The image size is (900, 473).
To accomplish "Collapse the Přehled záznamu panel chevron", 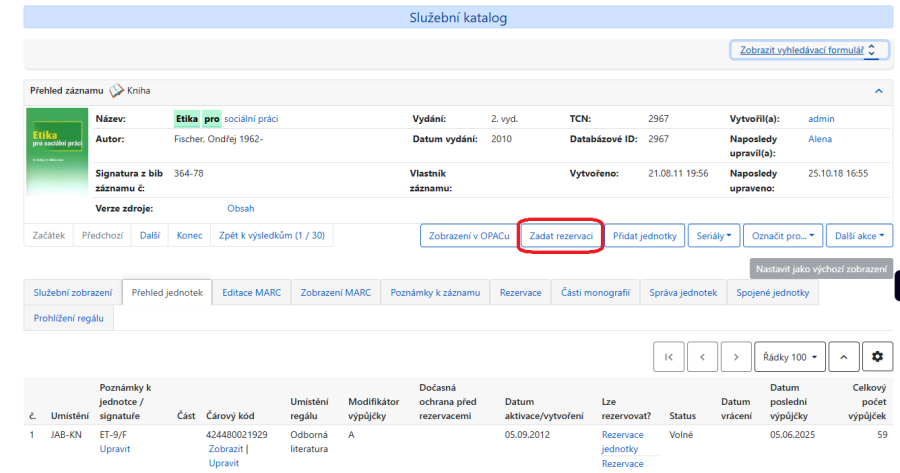I will pyautogui.click(x=878, y=90).
